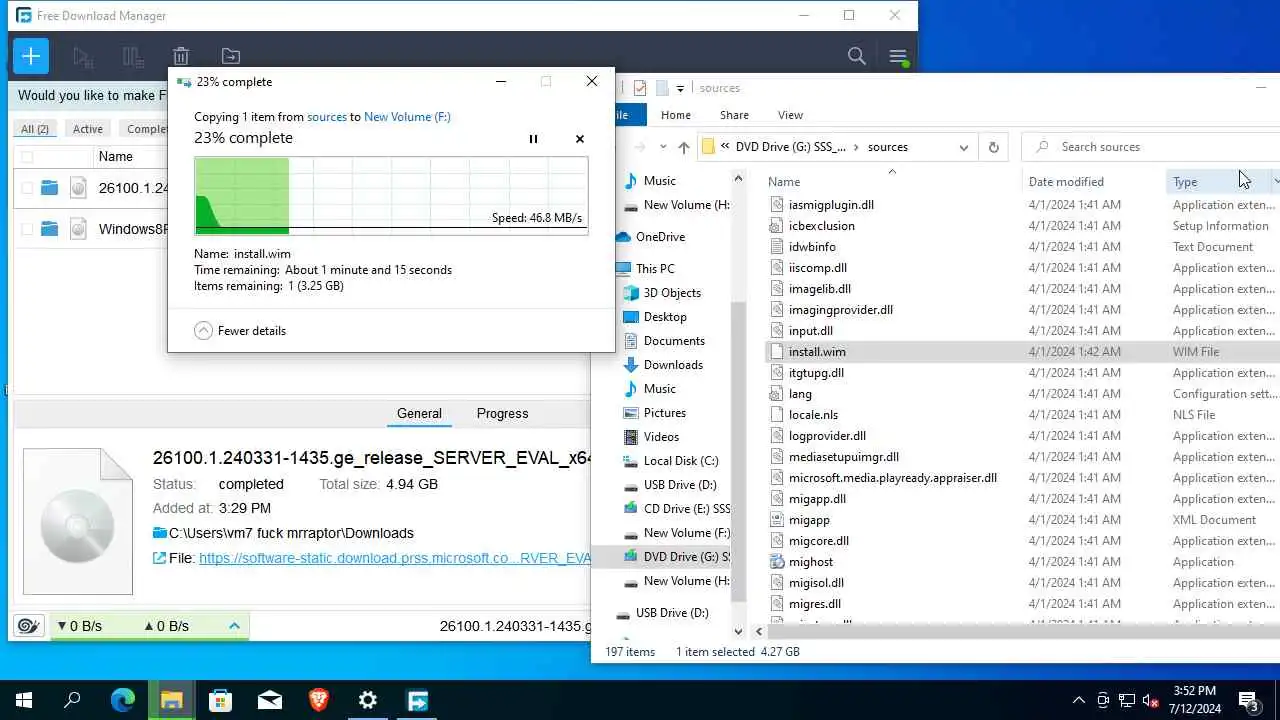Image resolution: width=1280 pixels, height=720 pixels.
Task: Open the Home ribbon tab in Explorer
Action: 675,115
